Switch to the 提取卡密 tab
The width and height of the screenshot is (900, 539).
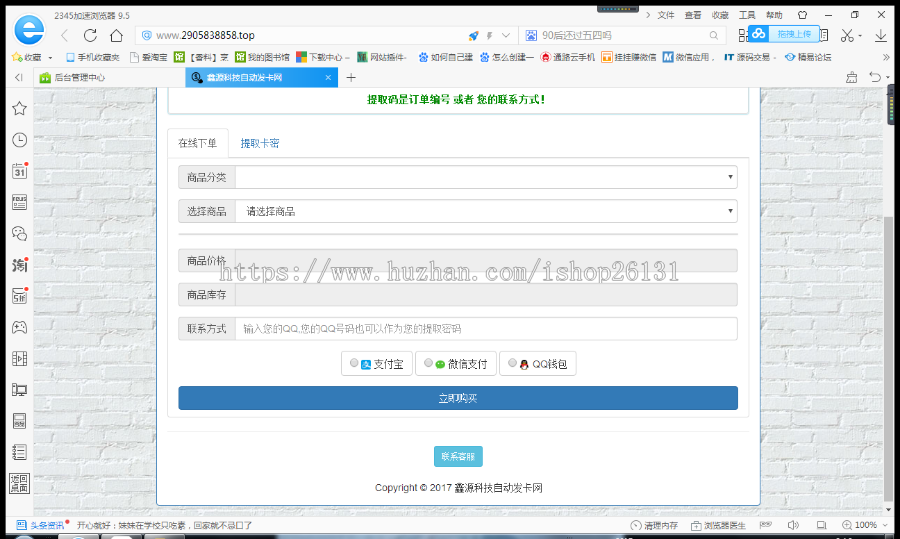[x=259, y=144]
